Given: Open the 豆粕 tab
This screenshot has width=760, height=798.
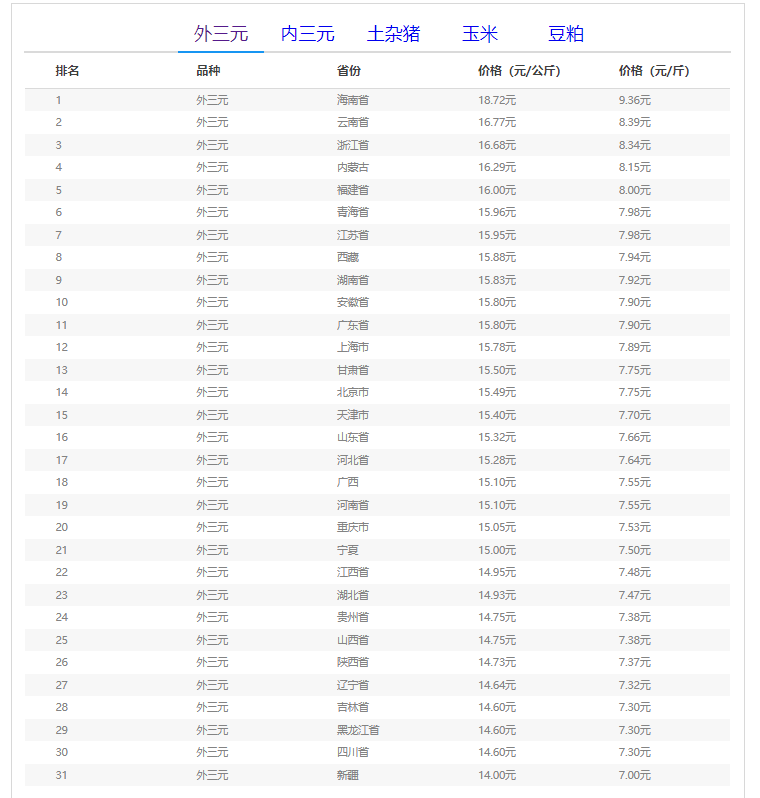Looking at the screenshot, I should pos(566,34).
